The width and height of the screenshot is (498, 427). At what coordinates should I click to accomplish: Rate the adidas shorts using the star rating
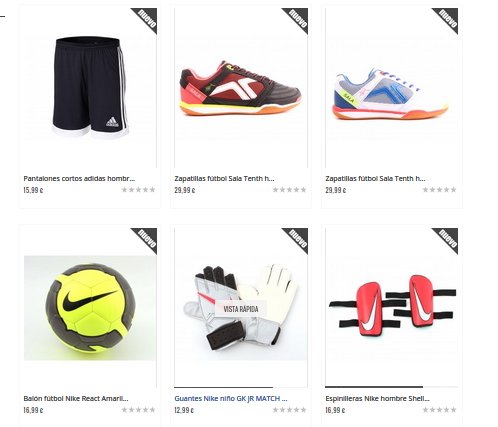(138, 190)
